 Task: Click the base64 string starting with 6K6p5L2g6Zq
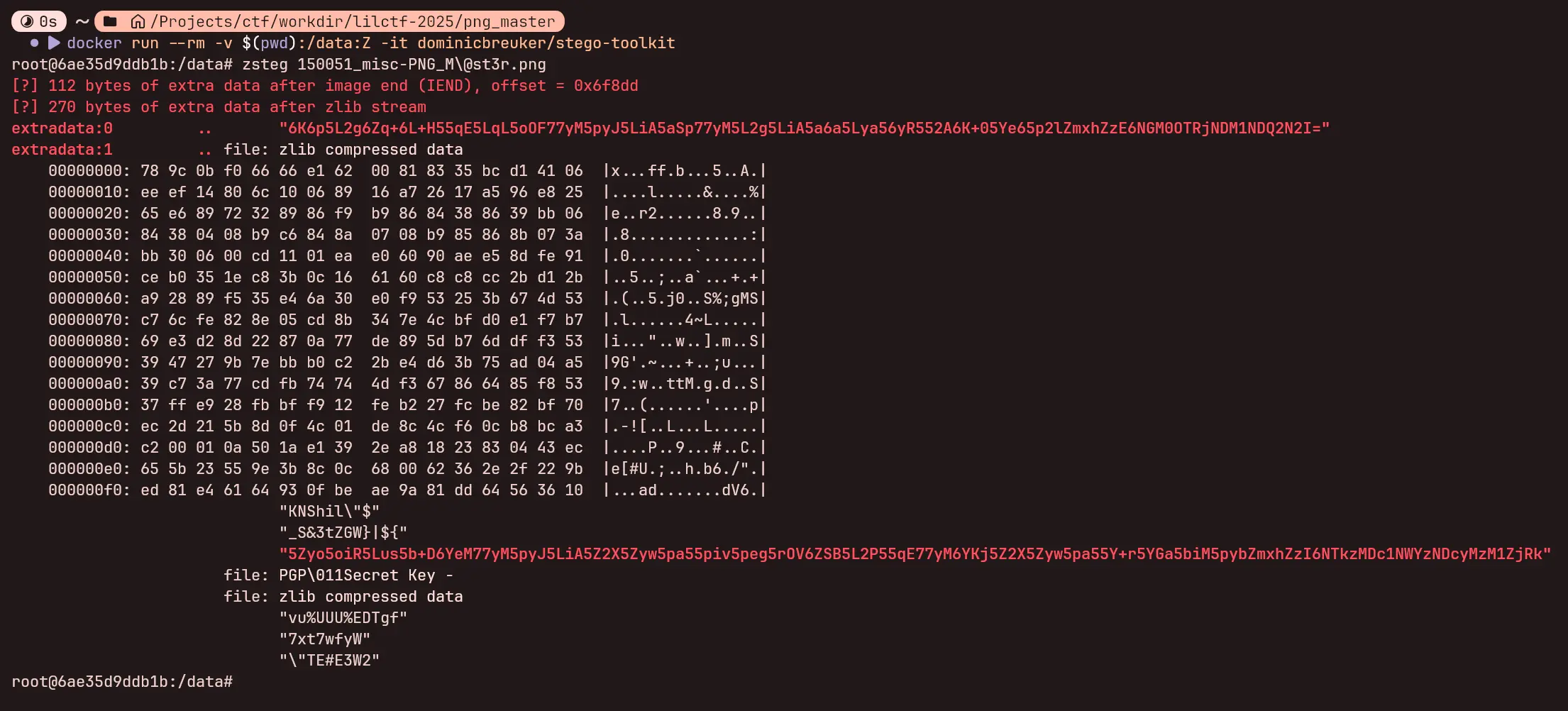(x=804, y=128)
